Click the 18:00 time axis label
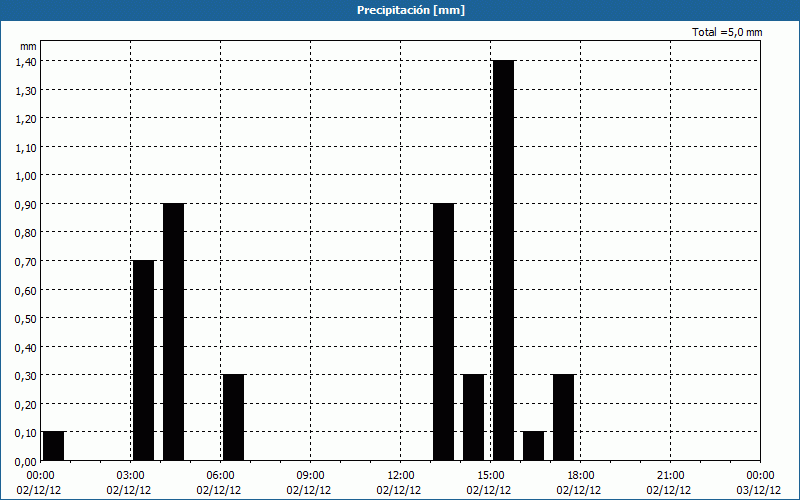This screenshot has height=500, width=800. 581,476
